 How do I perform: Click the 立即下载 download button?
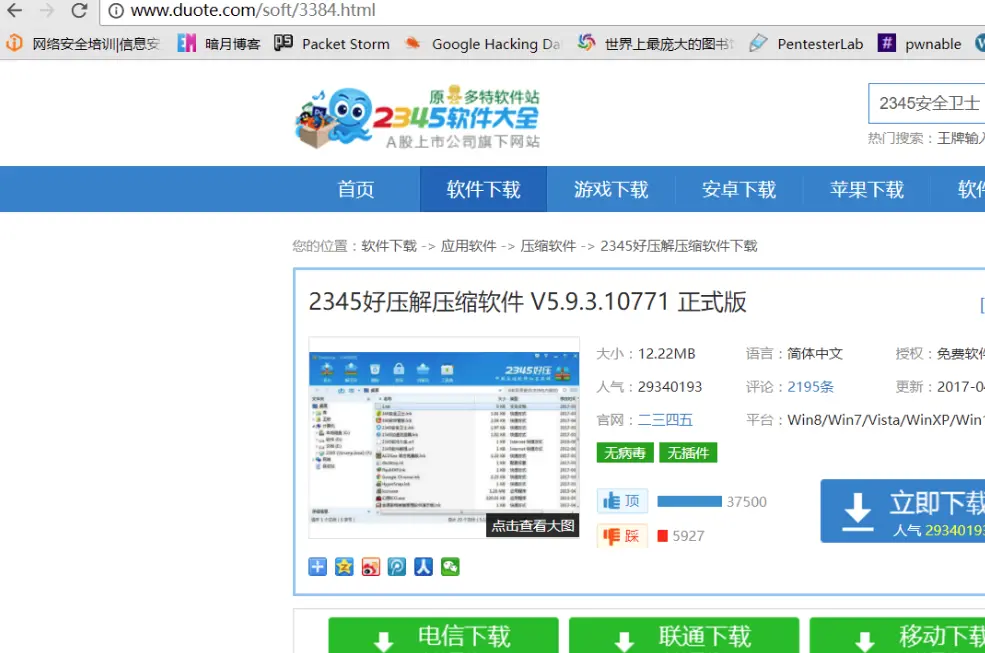coord(903,511)
